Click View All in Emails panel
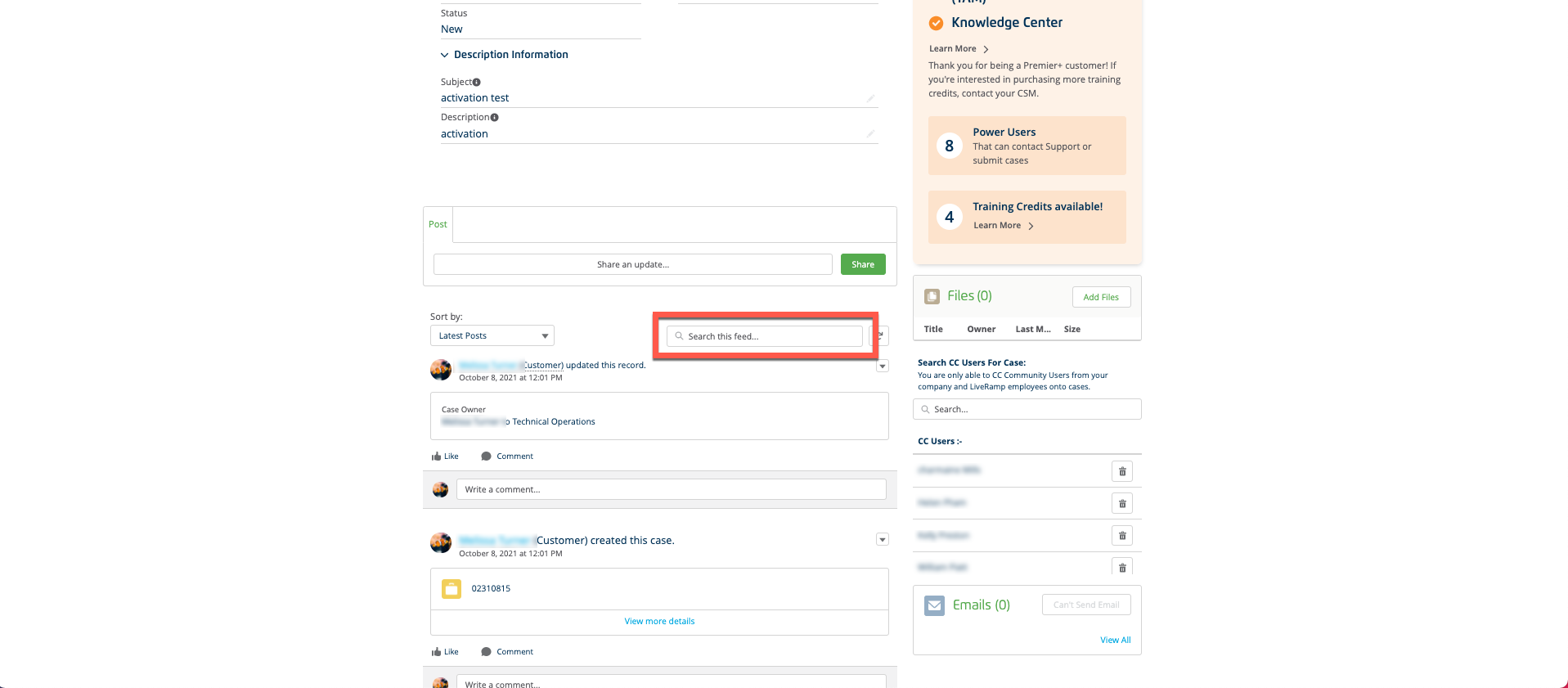 tap(1115, 641)
